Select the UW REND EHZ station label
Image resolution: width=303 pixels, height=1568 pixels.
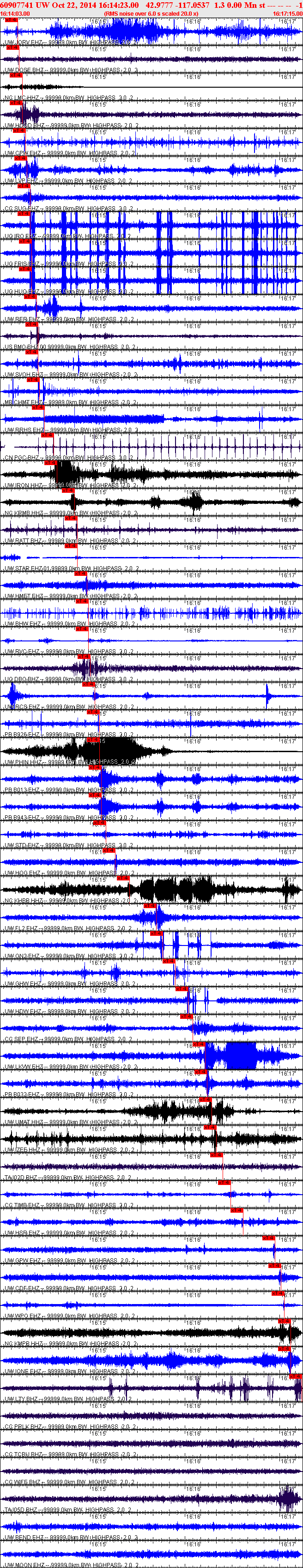pyautogui.click(x=71, y=1537)
